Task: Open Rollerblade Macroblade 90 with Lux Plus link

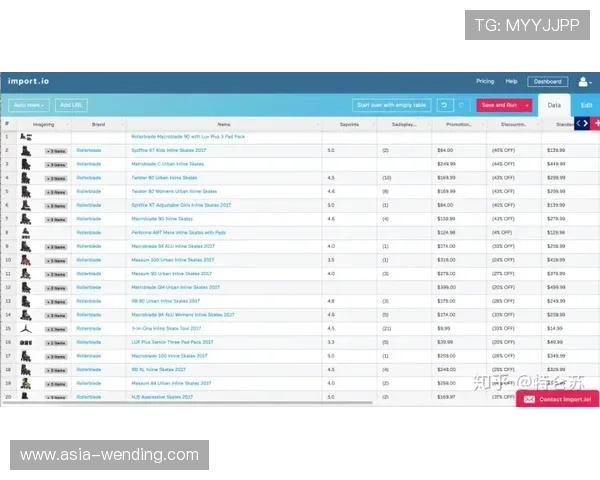Action: (188, 137)
